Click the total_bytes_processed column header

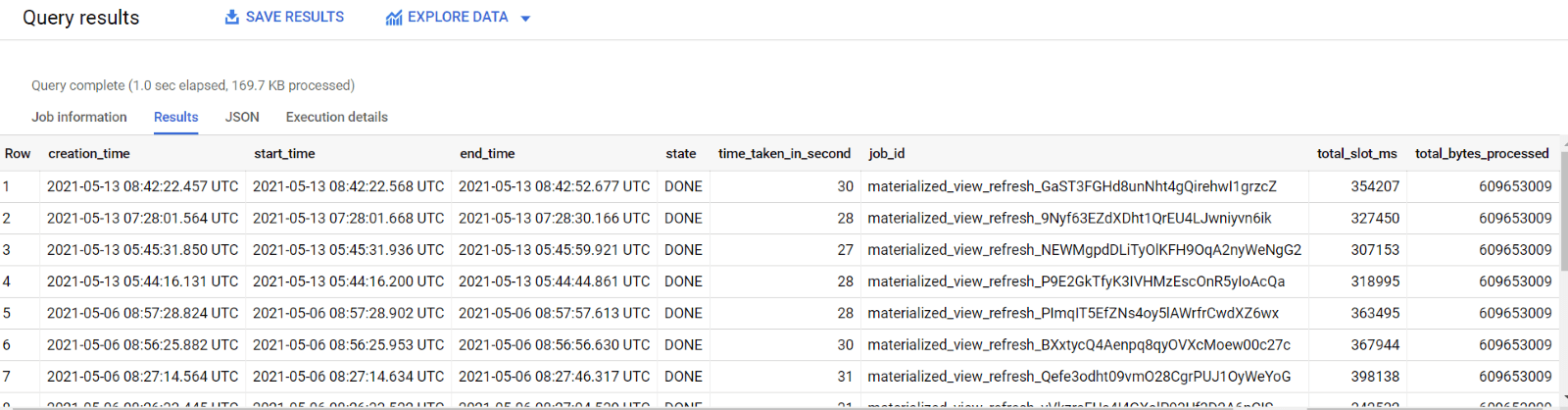tap(1482, 153)
